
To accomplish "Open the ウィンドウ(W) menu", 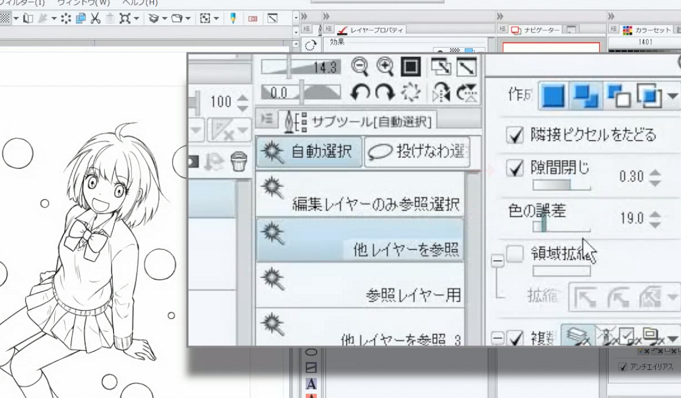I will [84, 3].
